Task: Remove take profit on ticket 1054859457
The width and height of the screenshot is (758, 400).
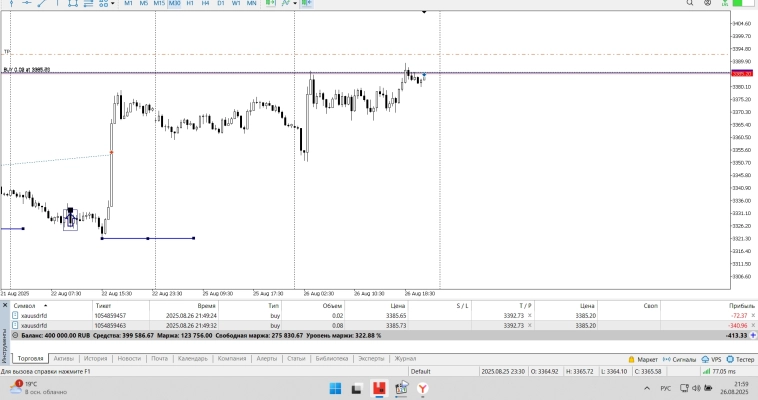Action: 529,315
